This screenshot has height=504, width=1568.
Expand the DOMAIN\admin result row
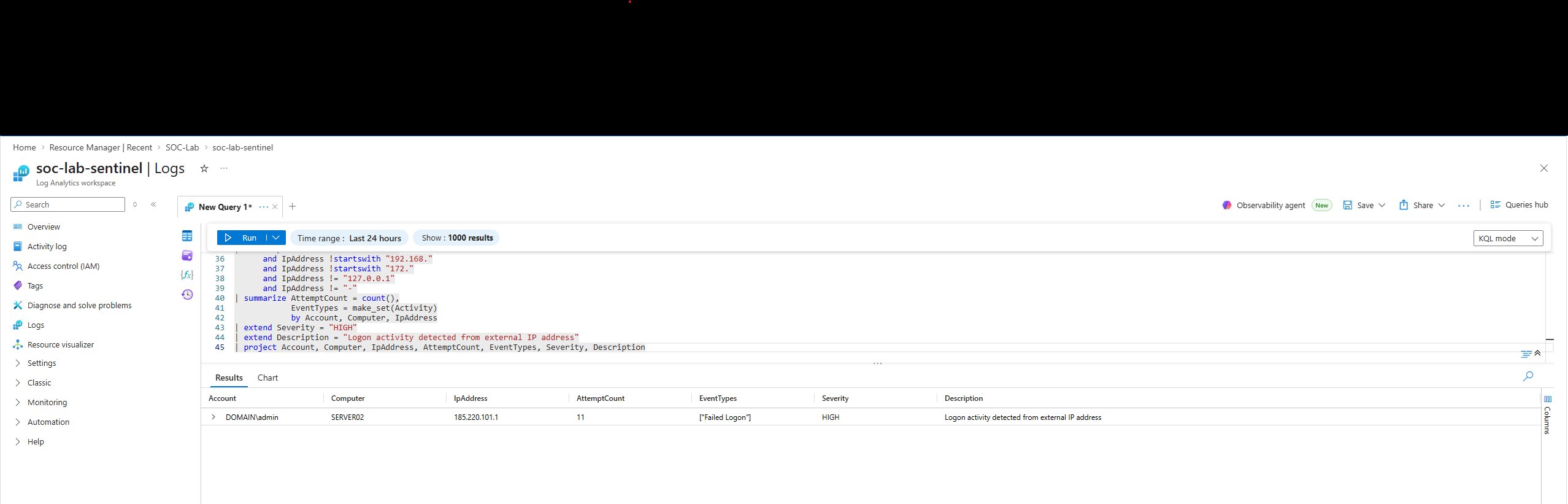click(213, 417)
